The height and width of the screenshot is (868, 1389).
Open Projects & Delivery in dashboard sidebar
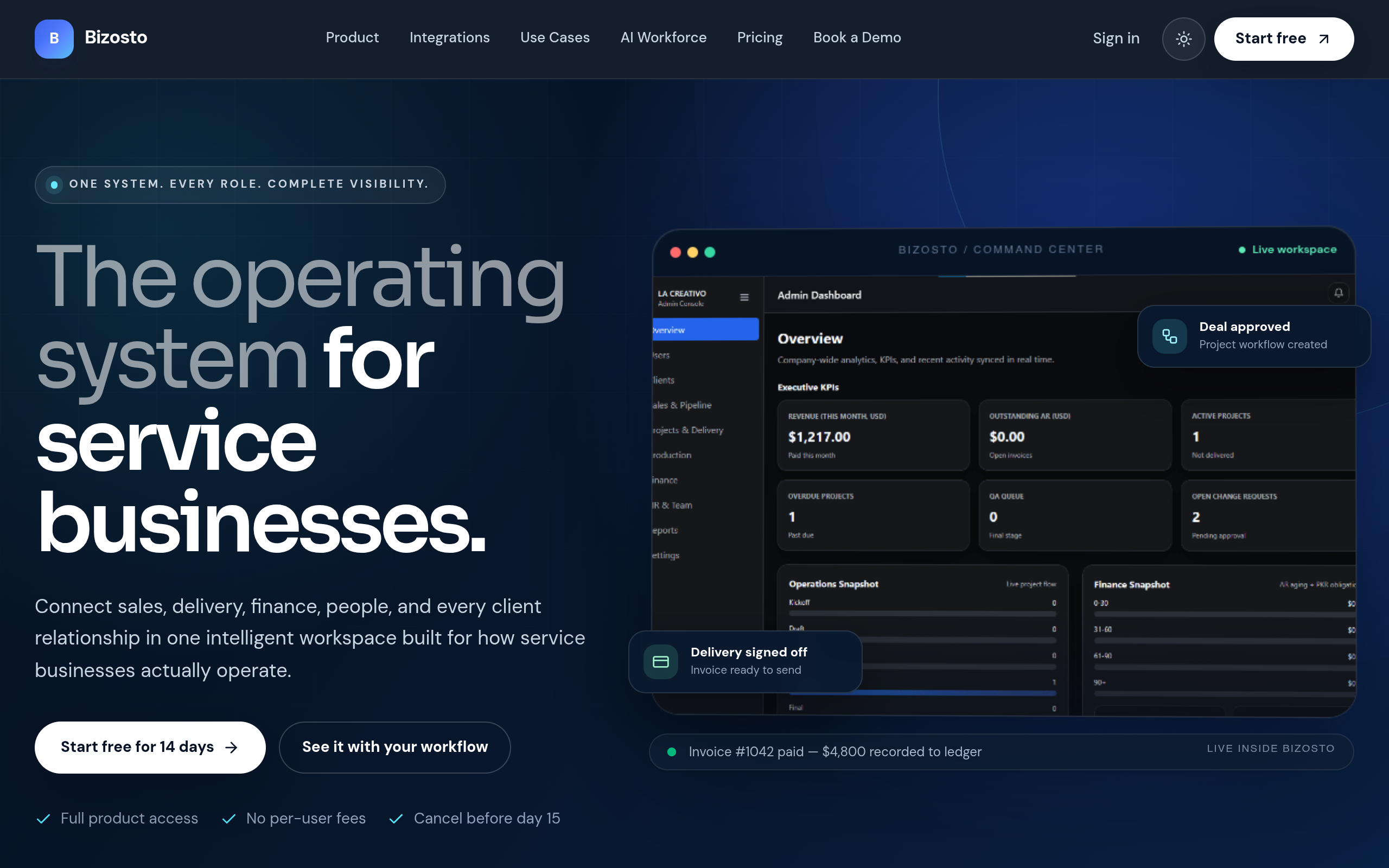click(687, 430)
